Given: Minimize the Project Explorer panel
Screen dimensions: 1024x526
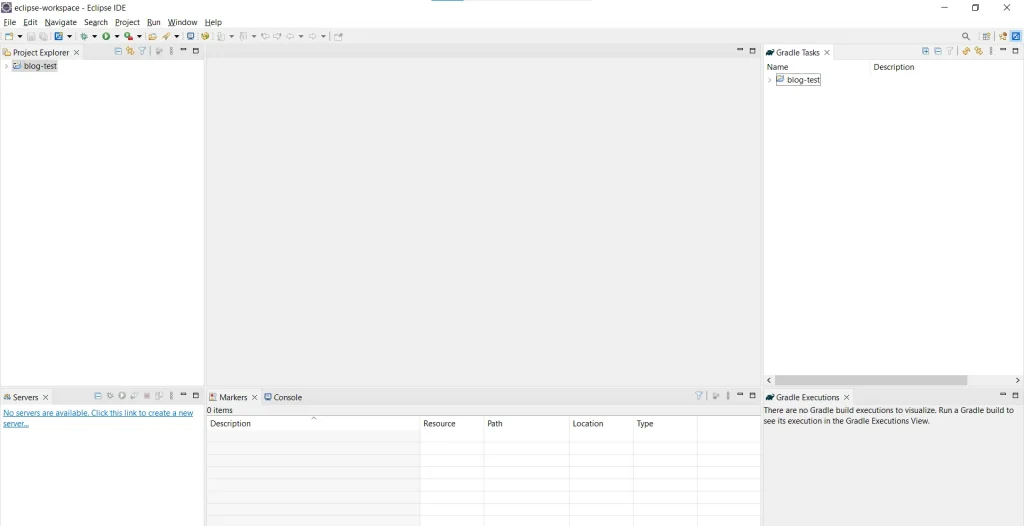Looking at the screenshot, I should pos(184,50).
